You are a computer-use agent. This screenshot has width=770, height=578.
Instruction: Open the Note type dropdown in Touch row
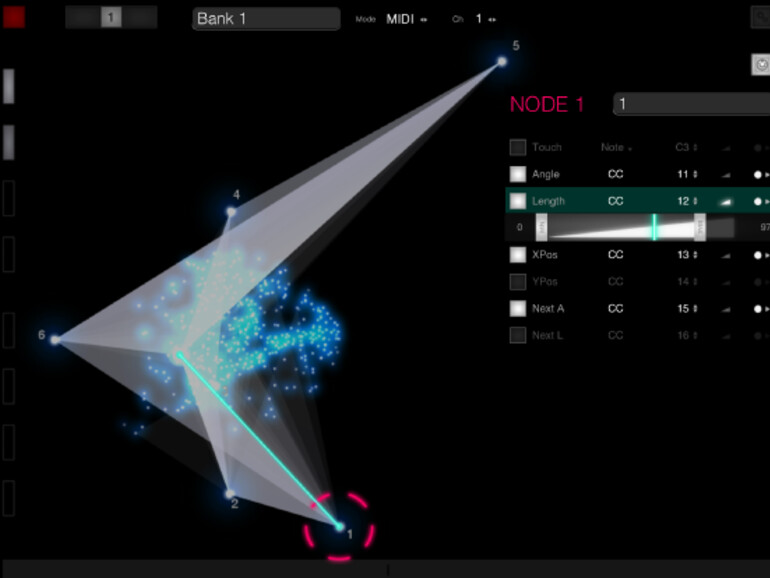616,147
